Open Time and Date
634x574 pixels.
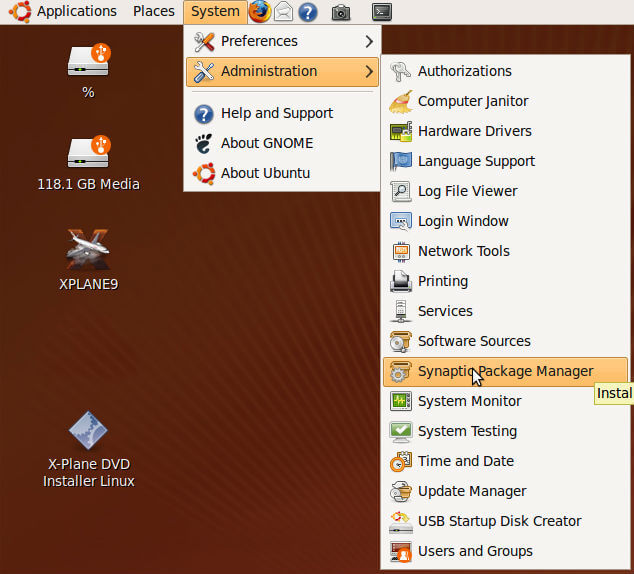point(505,461)
